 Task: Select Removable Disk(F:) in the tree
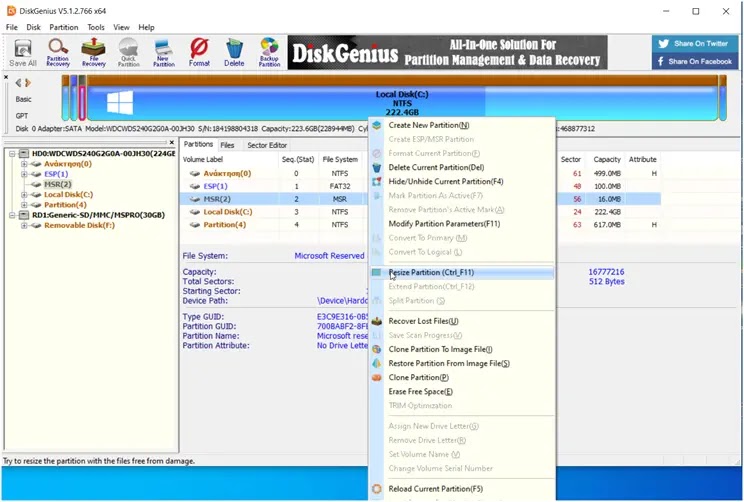point(79,225)
